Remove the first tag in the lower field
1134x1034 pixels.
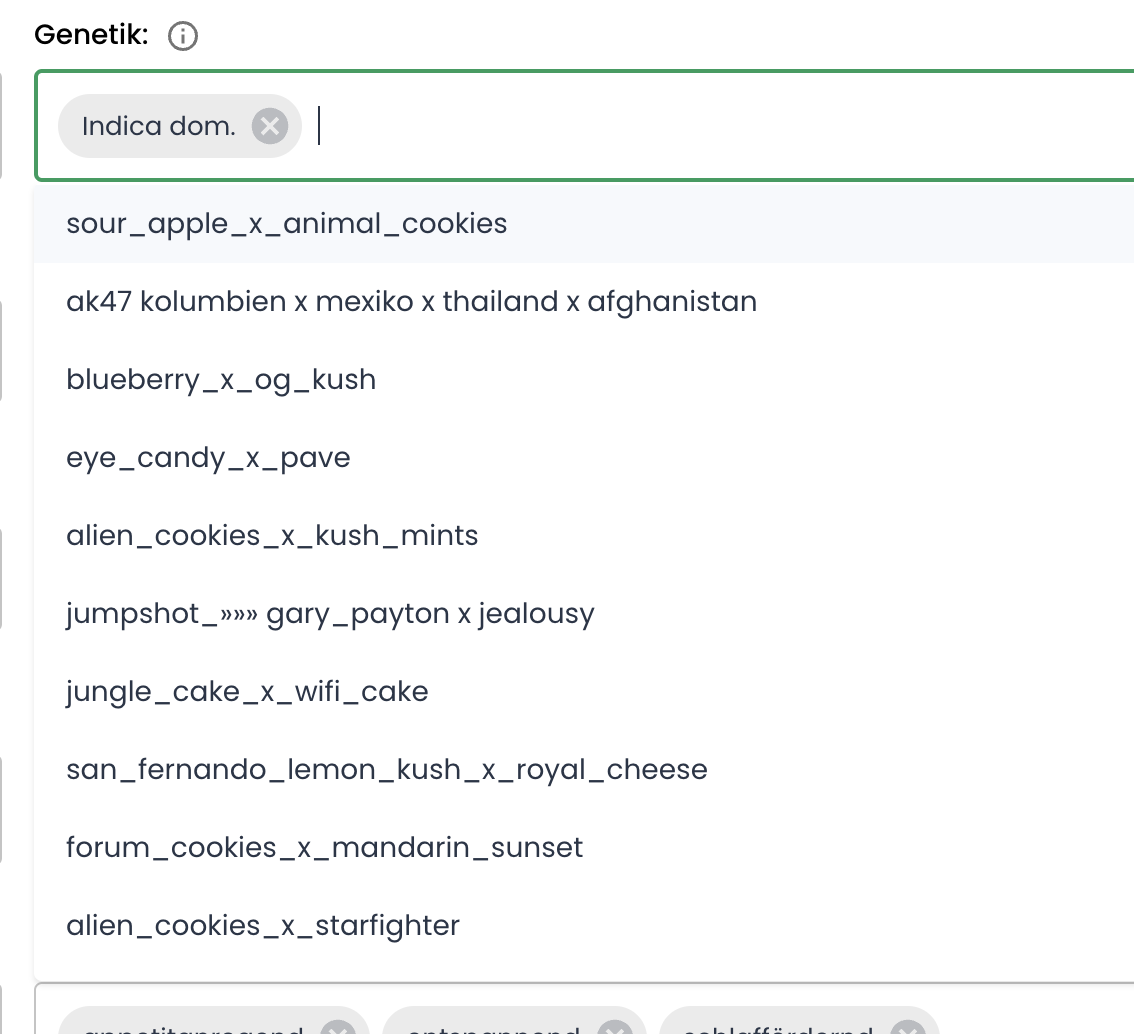[x=338, y=1027]
